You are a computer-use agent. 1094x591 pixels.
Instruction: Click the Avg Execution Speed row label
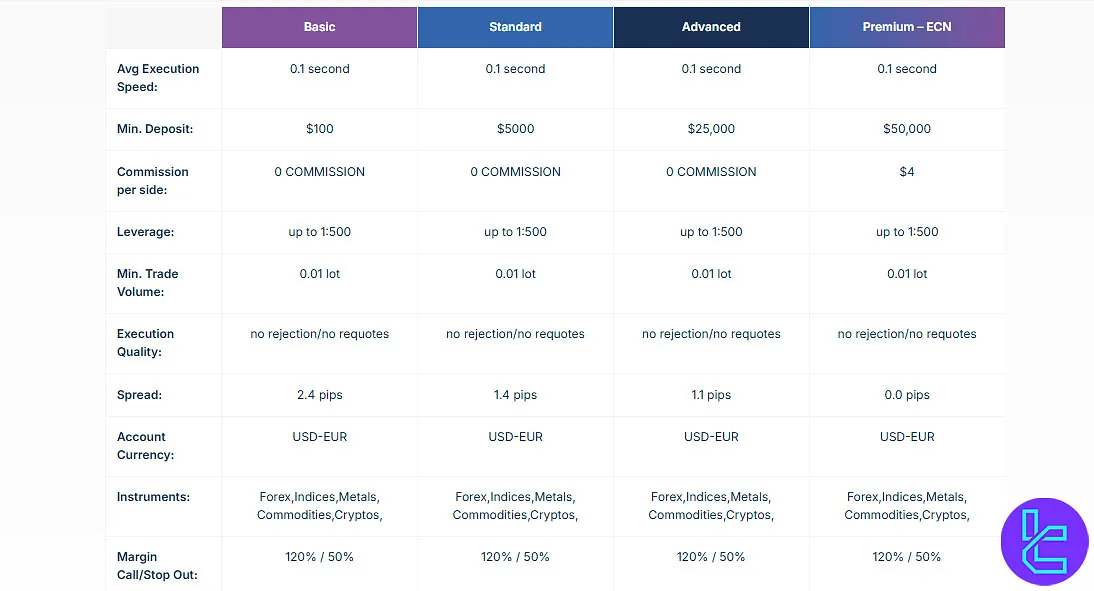coord(157,78)
